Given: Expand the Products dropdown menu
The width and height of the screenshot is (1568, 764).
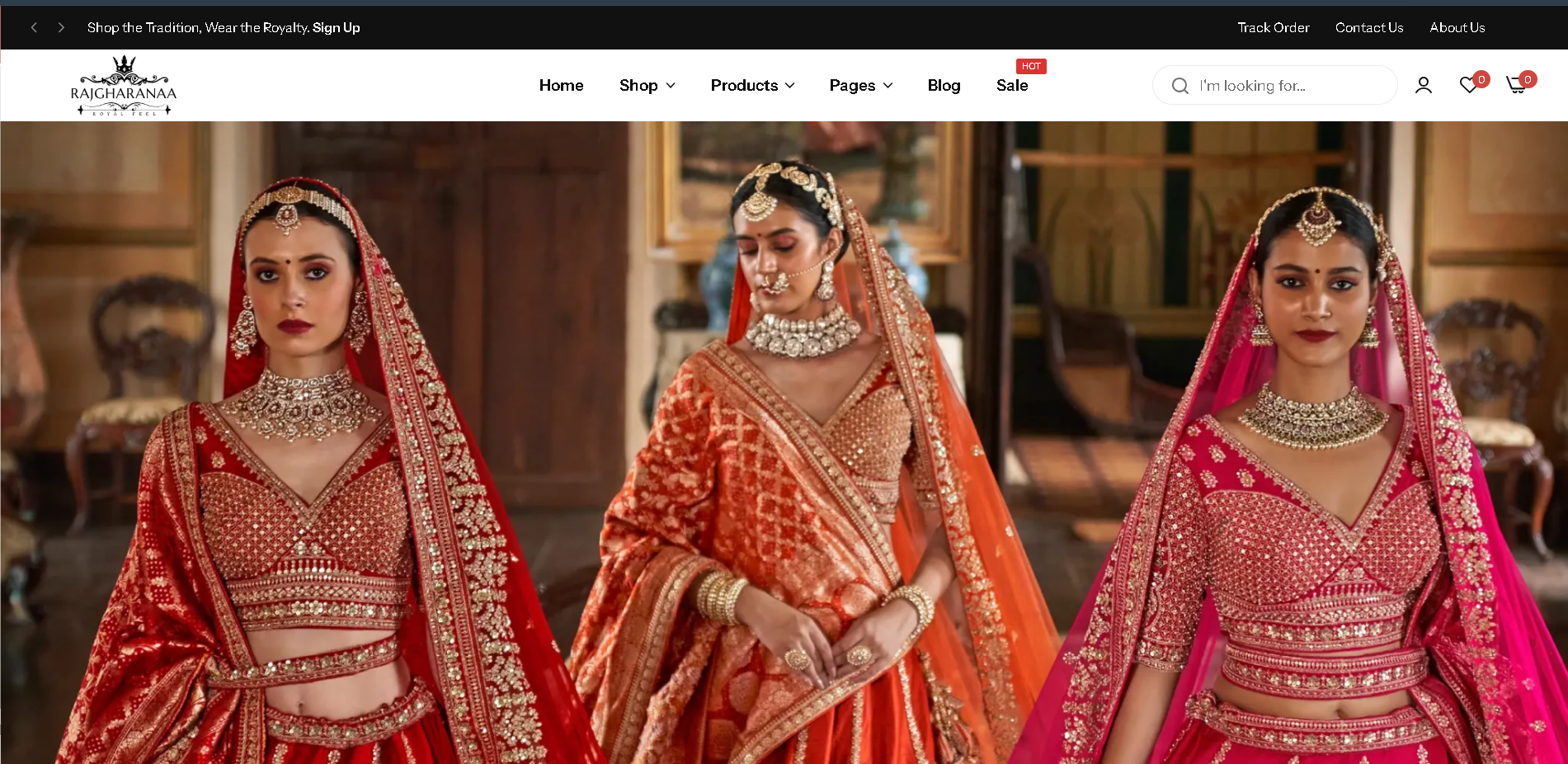Looking at the screenshot, I should [752, 85].
